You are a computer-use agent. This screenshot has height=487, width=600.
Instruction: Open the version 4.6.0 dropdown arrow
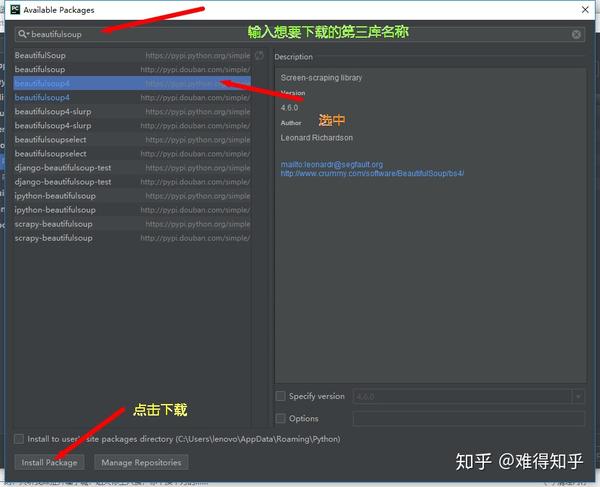coord(578,396)
